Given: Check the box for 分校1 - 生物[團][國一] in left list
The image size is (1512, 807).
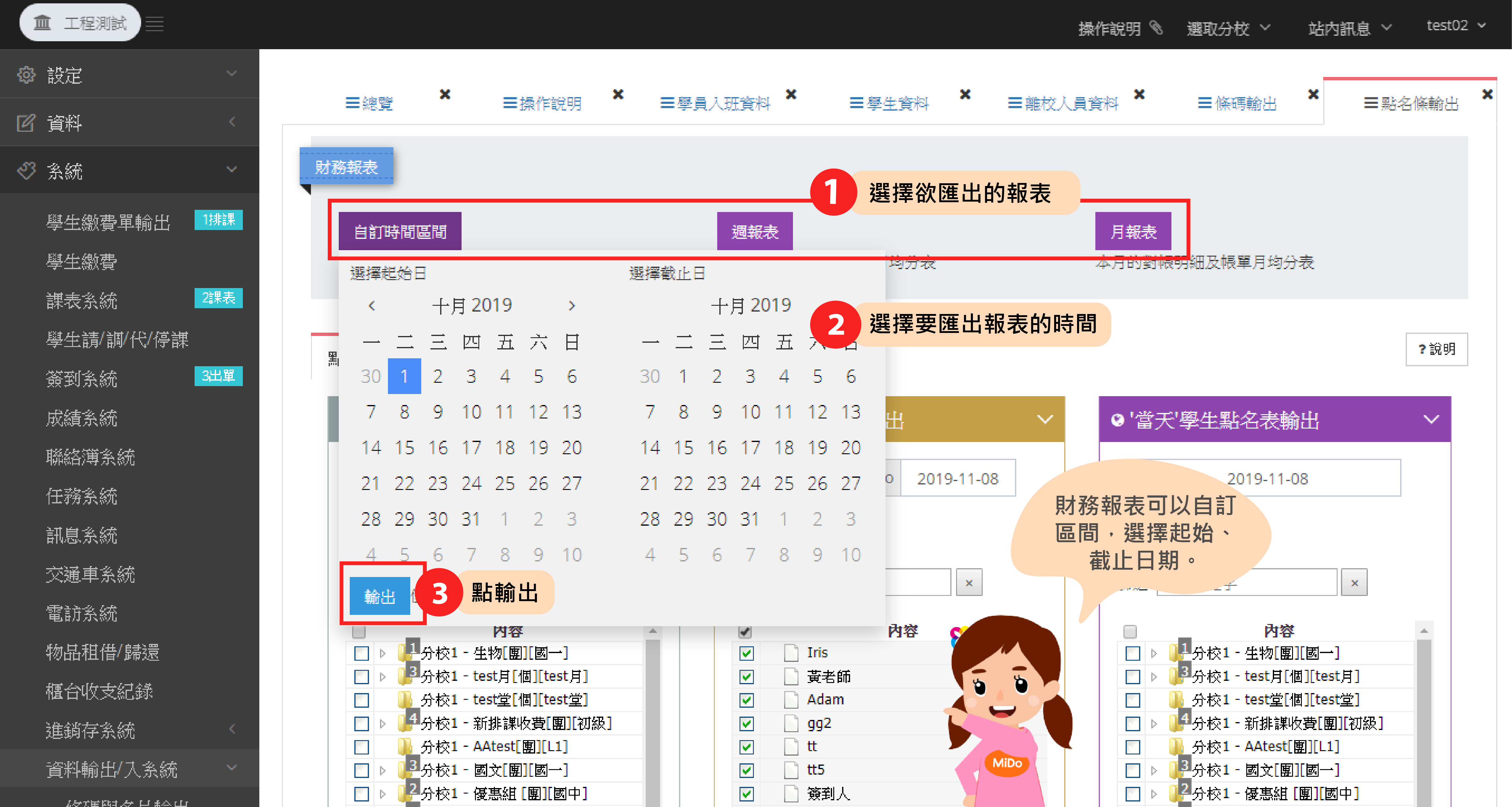Looking at the screenshot, I should point(362,653).
